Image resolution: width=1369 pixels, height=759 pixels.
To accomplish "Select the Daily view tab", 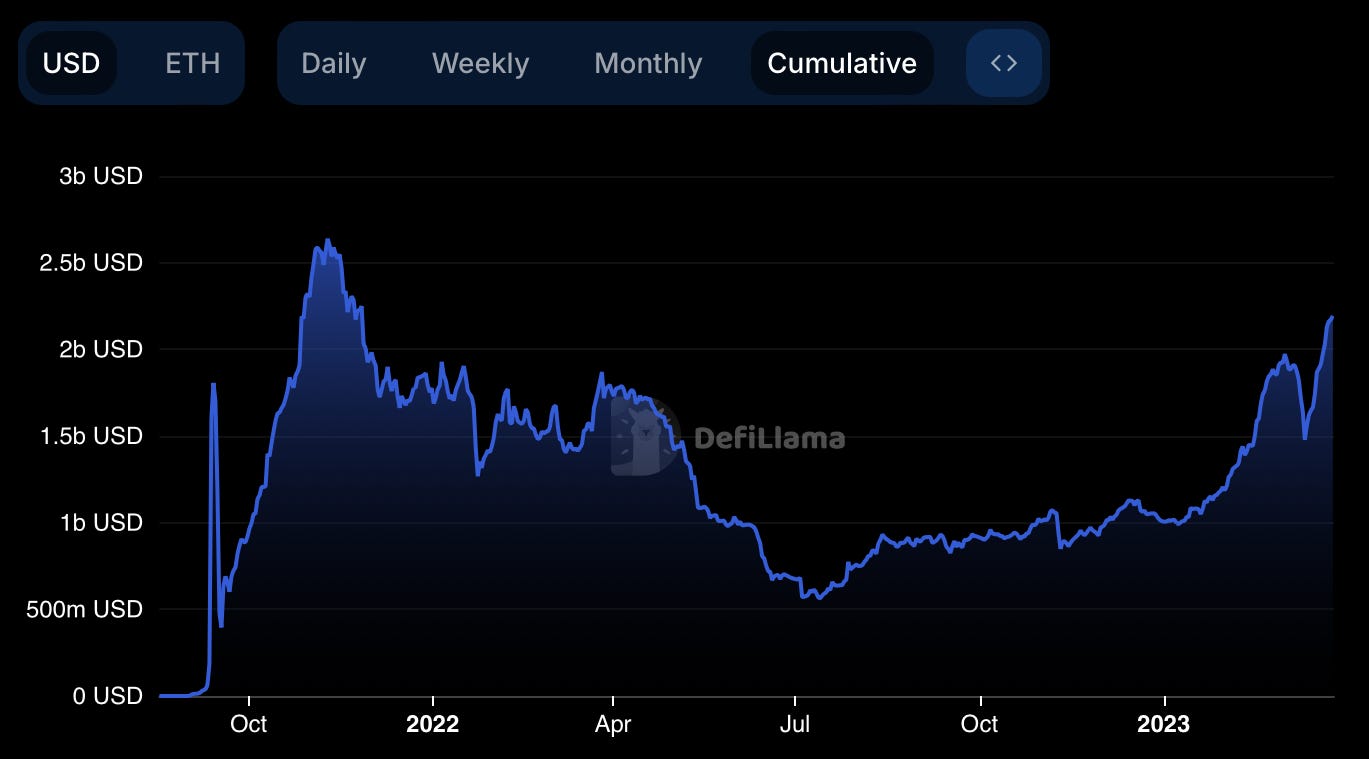I will 334,63.
